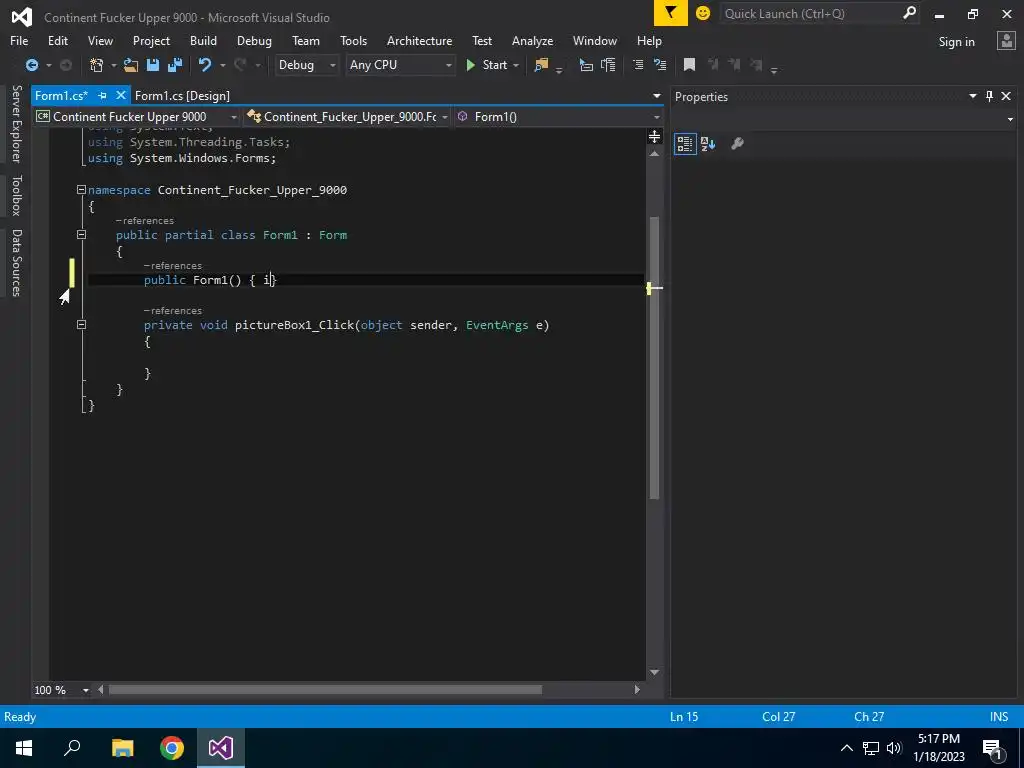1024x768 pixels.
Task: Sort Properties alphabetically
Action: click(x=708, y=144)
